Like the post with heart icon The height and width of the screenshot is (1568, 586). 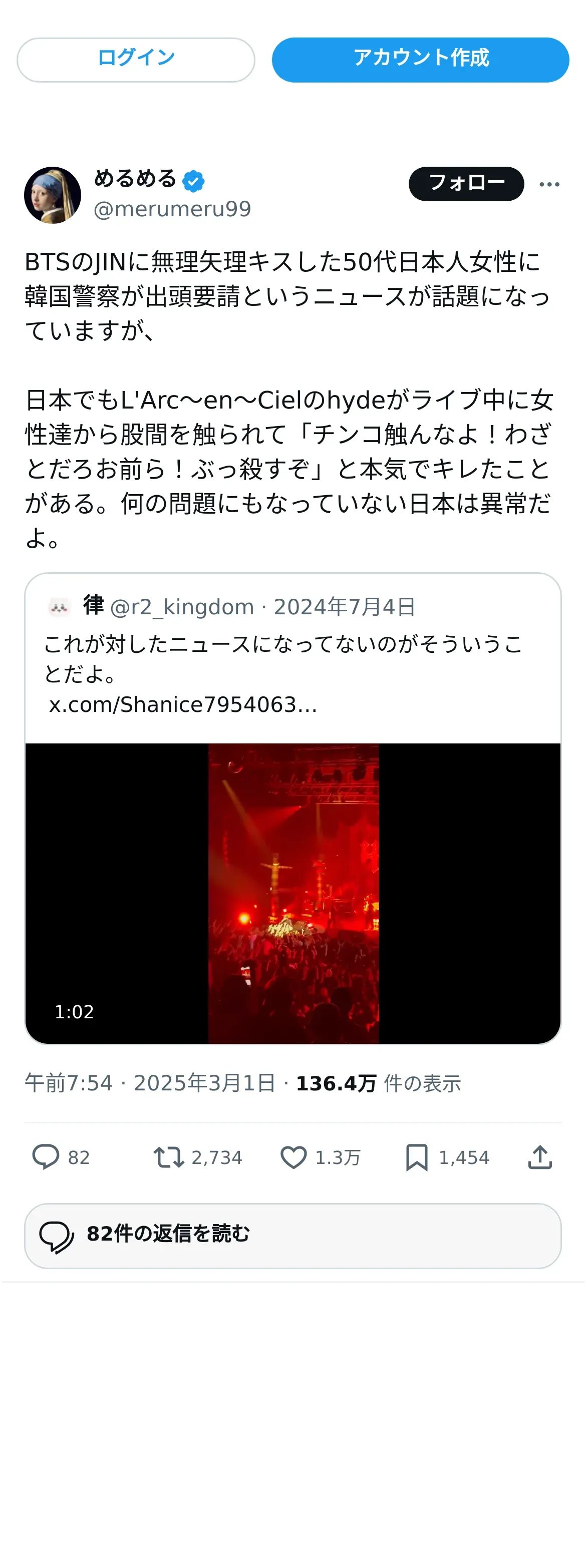(x=293, y=1157)
